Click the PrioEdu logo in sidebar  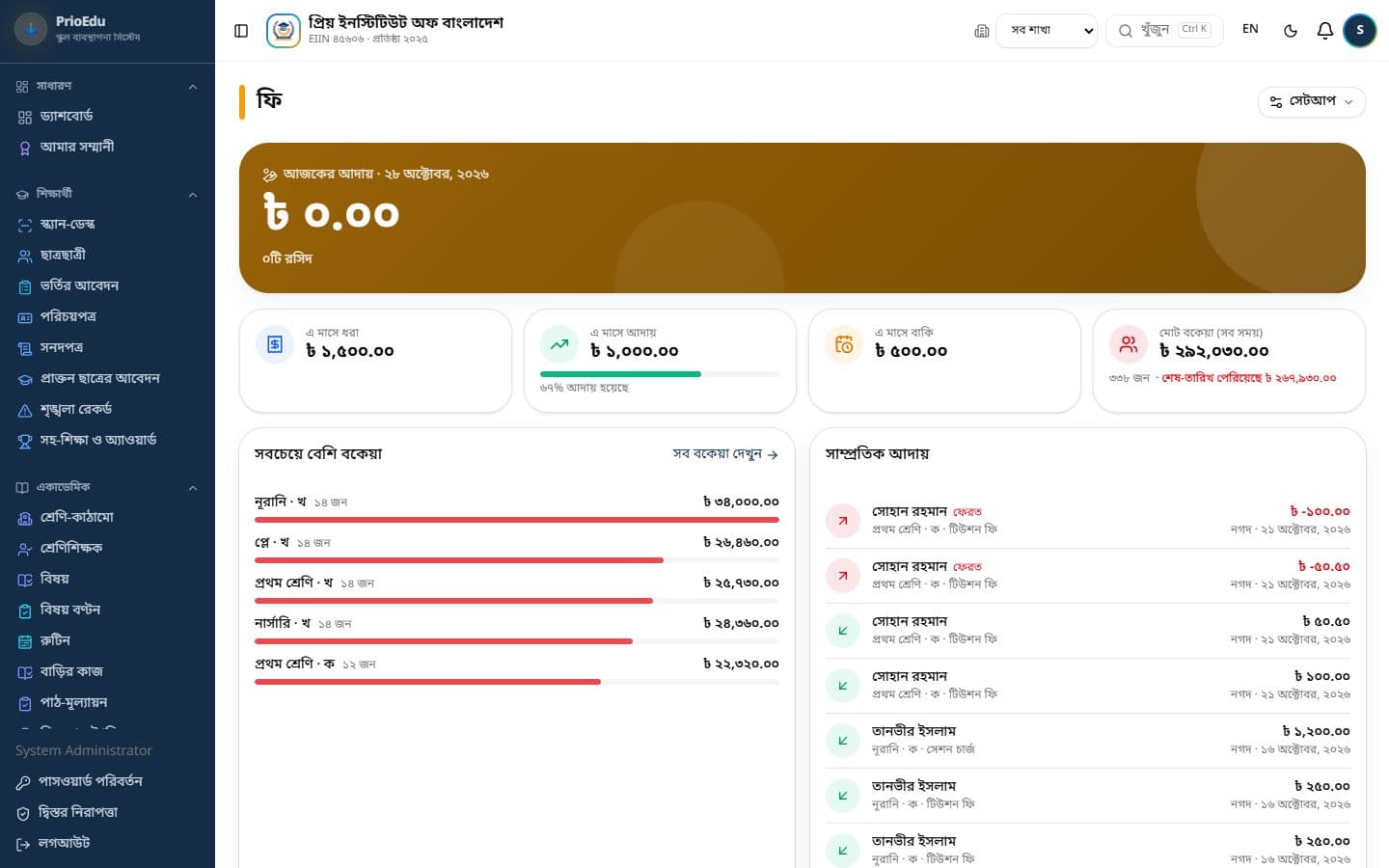click(x=31, y=29)
